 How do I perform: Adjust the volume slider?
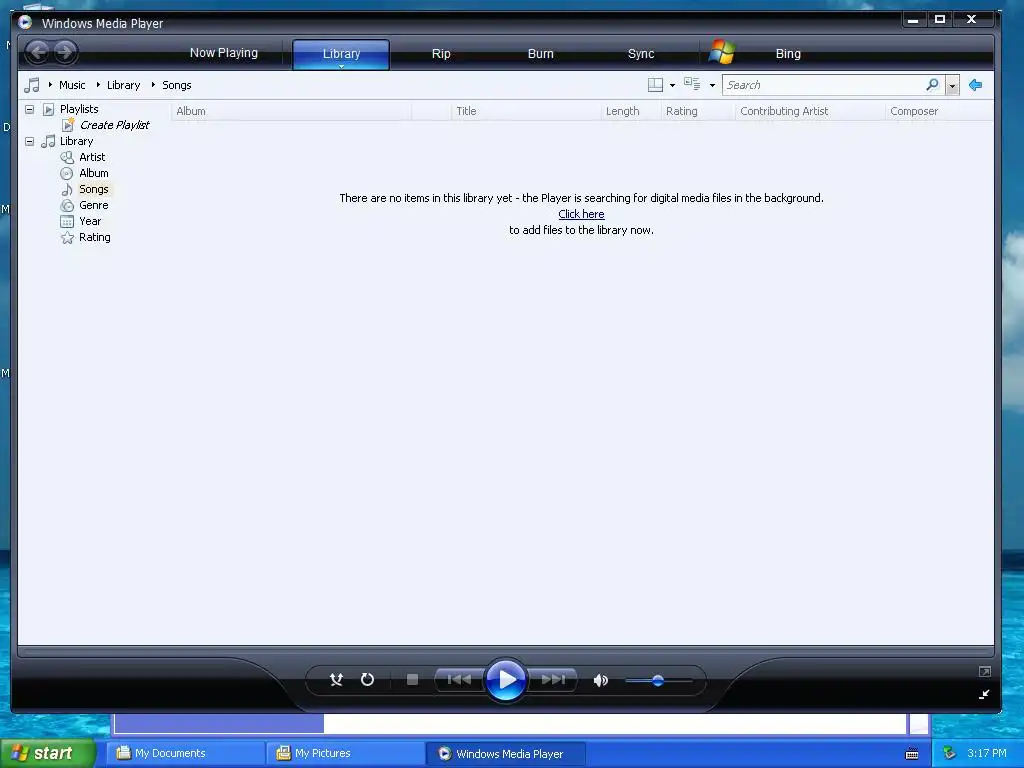[658, 680]
